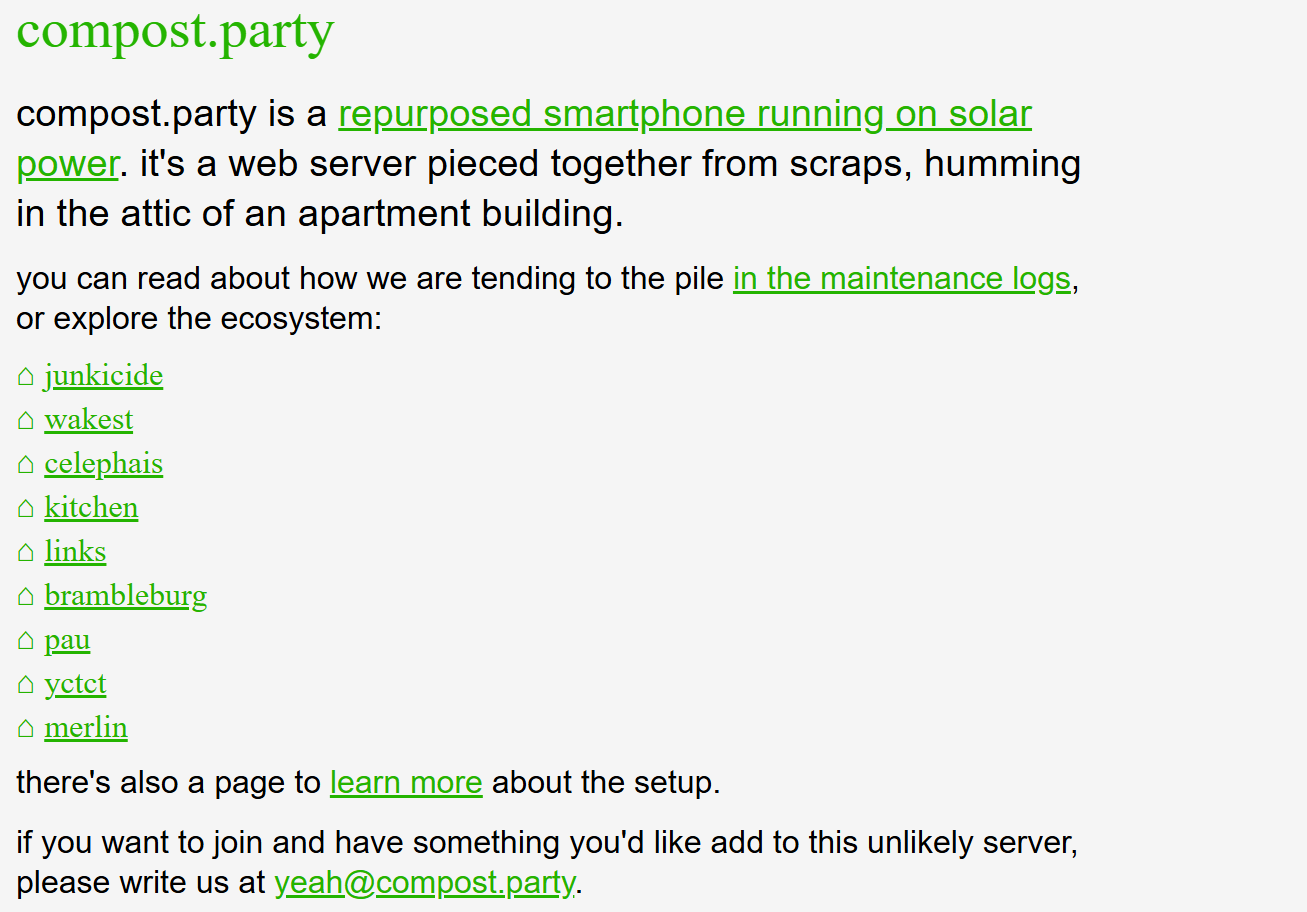Visit the brambleburg site
Image resolution: width=1307 pixels, height=912 pixels.
click(126, 596)
